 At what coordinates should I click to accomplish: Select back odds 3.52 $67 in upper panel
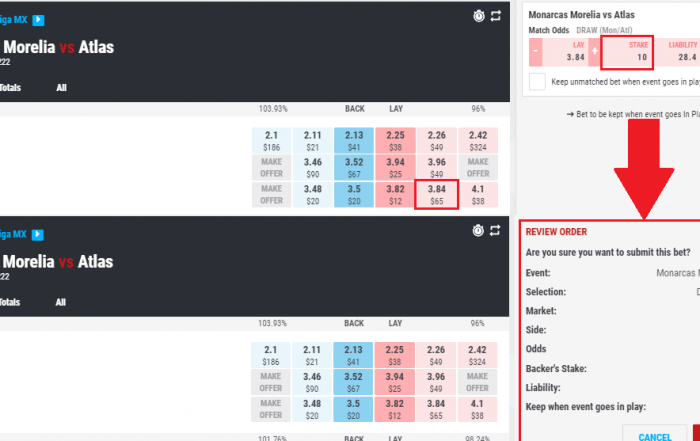[354, 167]
